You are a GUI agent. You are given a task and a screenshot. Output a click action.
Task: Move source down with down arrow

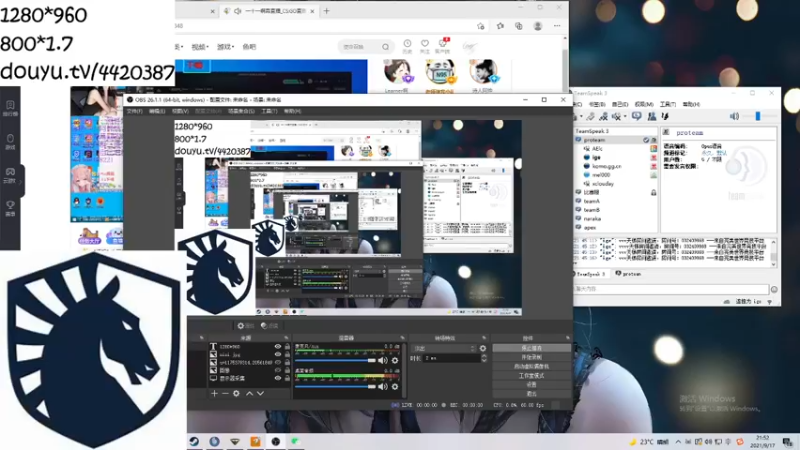(260, 393)
